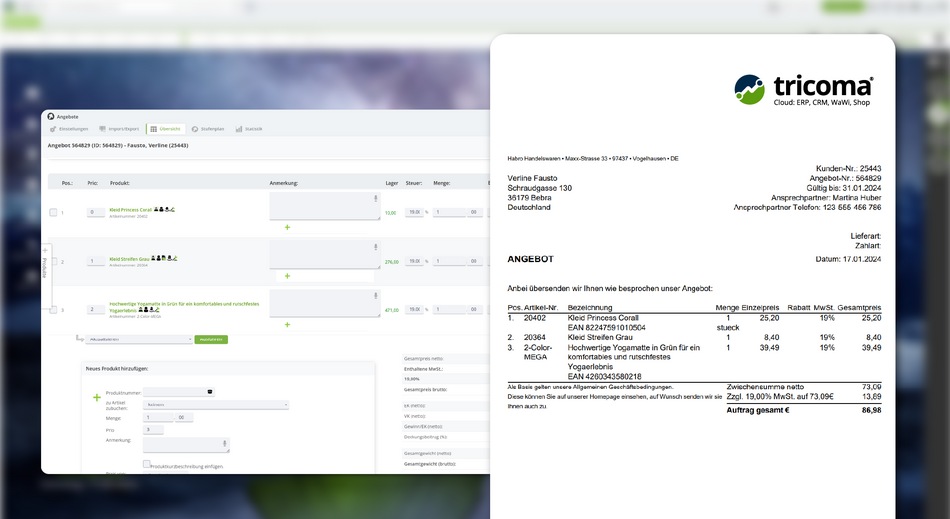Click the Produkt: column header
950x519 pixels.
[119, 183]
